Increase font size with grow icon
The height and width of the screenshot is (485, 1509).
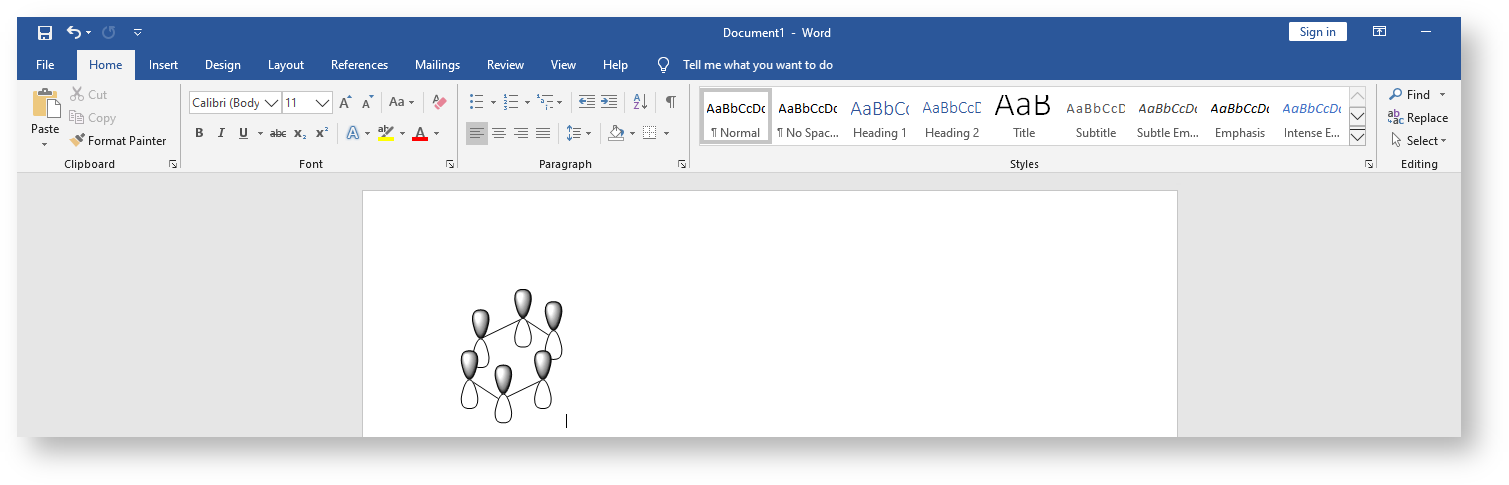point(345,102)
